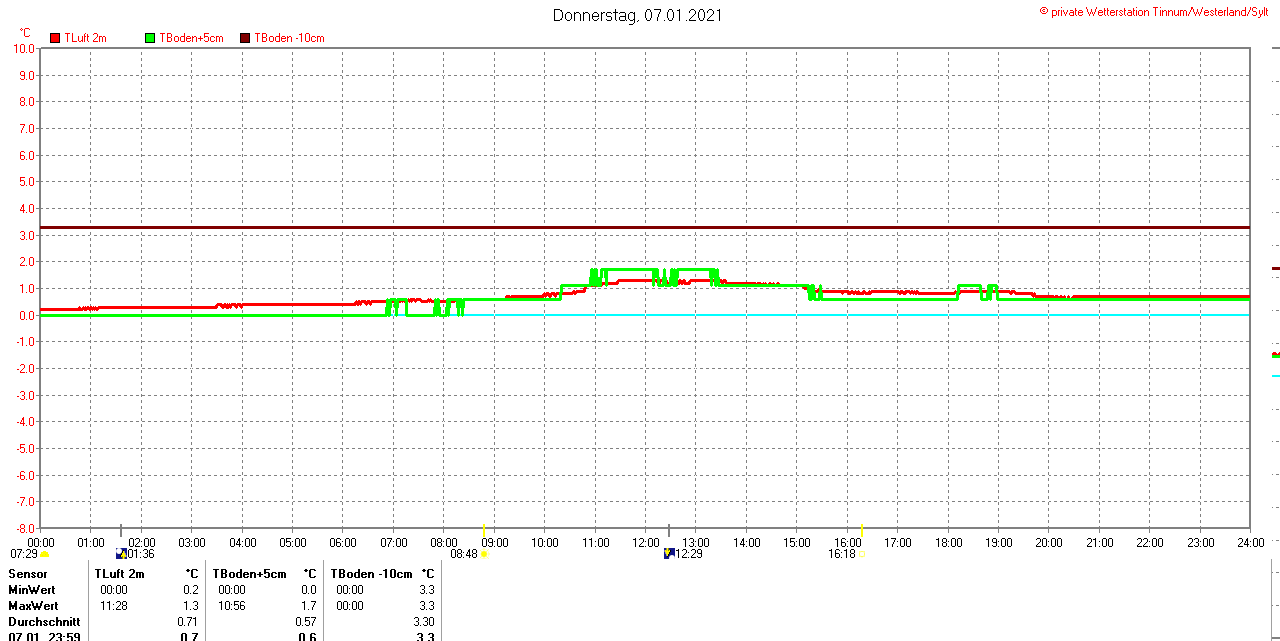The image size is (1280, 641).
Task: Click the 12:00 time axis label
Action: click(x=646, y=543)
